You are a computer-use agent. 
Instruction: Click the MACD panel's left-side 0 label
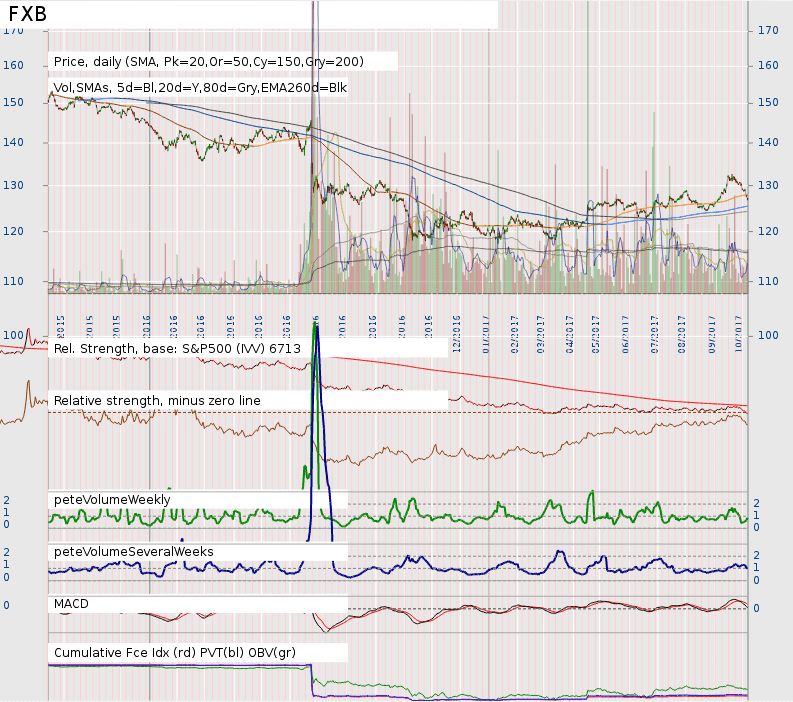coord(6,605)
